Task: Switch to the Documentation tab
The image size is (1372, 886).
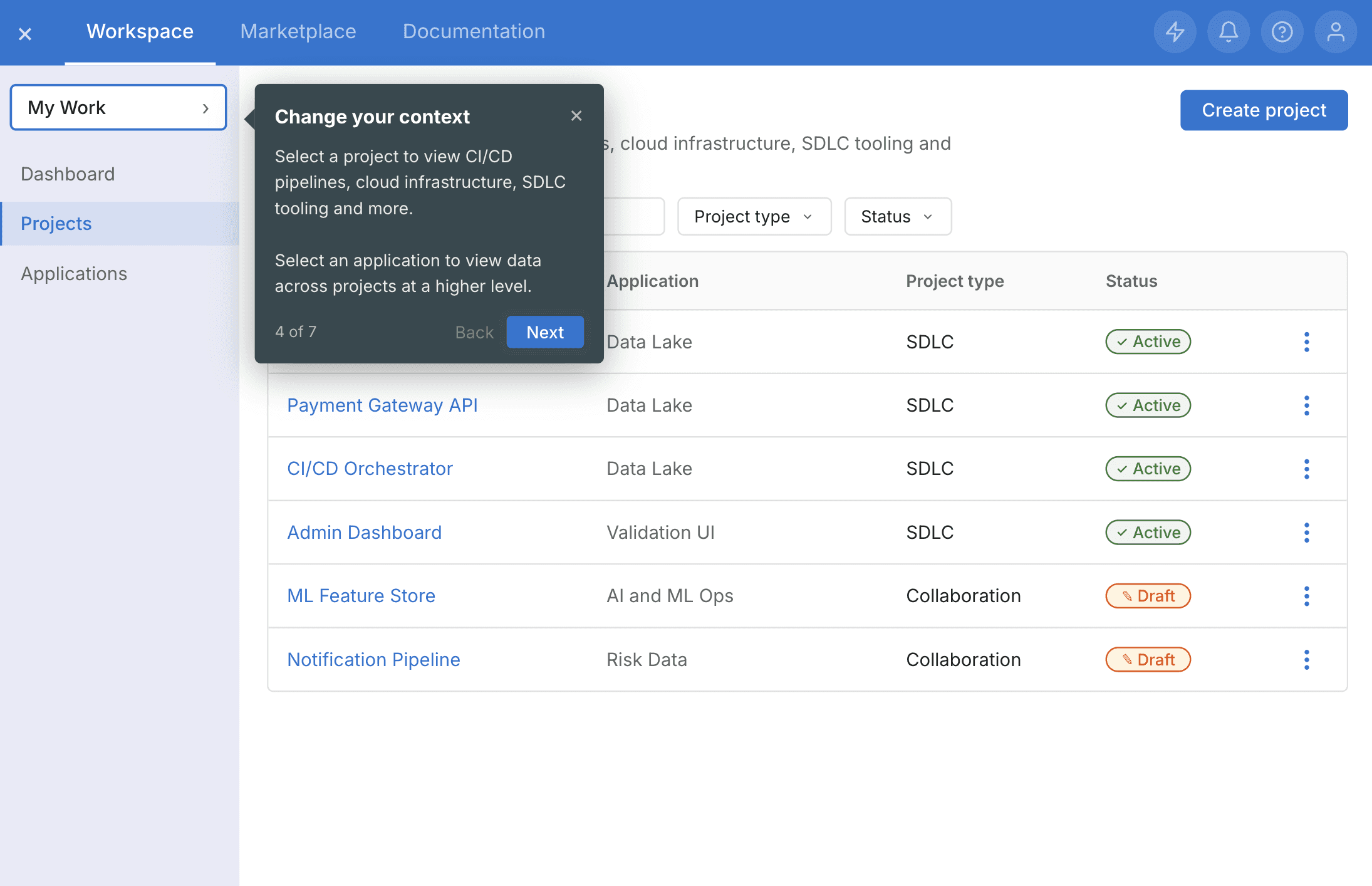Action: (474, 31)
